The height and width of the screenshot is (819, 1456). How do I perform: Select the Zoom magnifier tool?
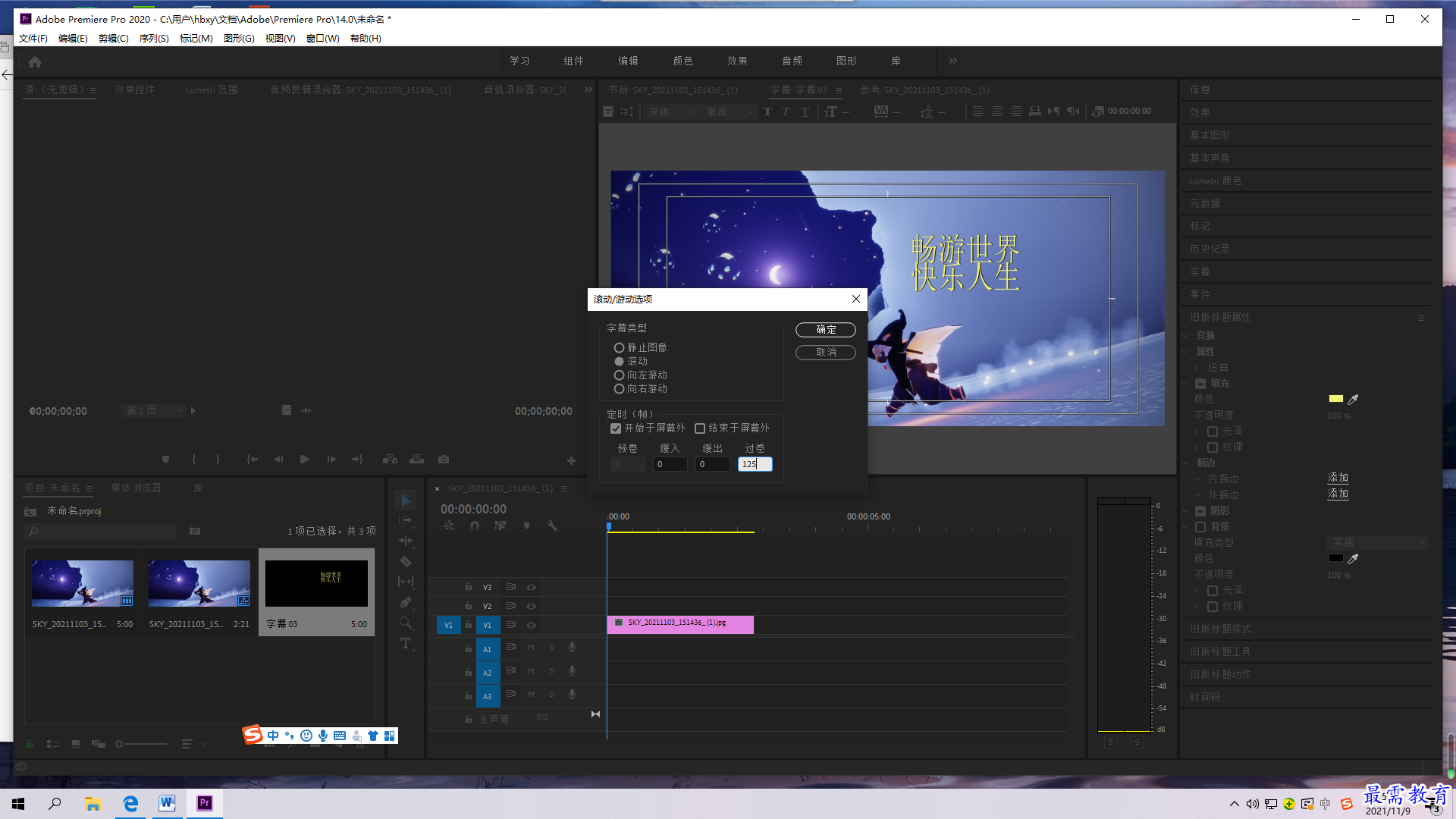click(x=406, y=623)
